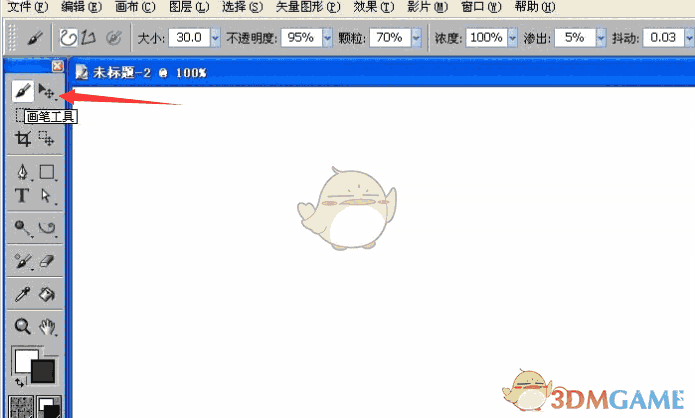This screenshot has width=695, height=418.
Task: Select the Cloner brush tool
Action: pos(22,261)
